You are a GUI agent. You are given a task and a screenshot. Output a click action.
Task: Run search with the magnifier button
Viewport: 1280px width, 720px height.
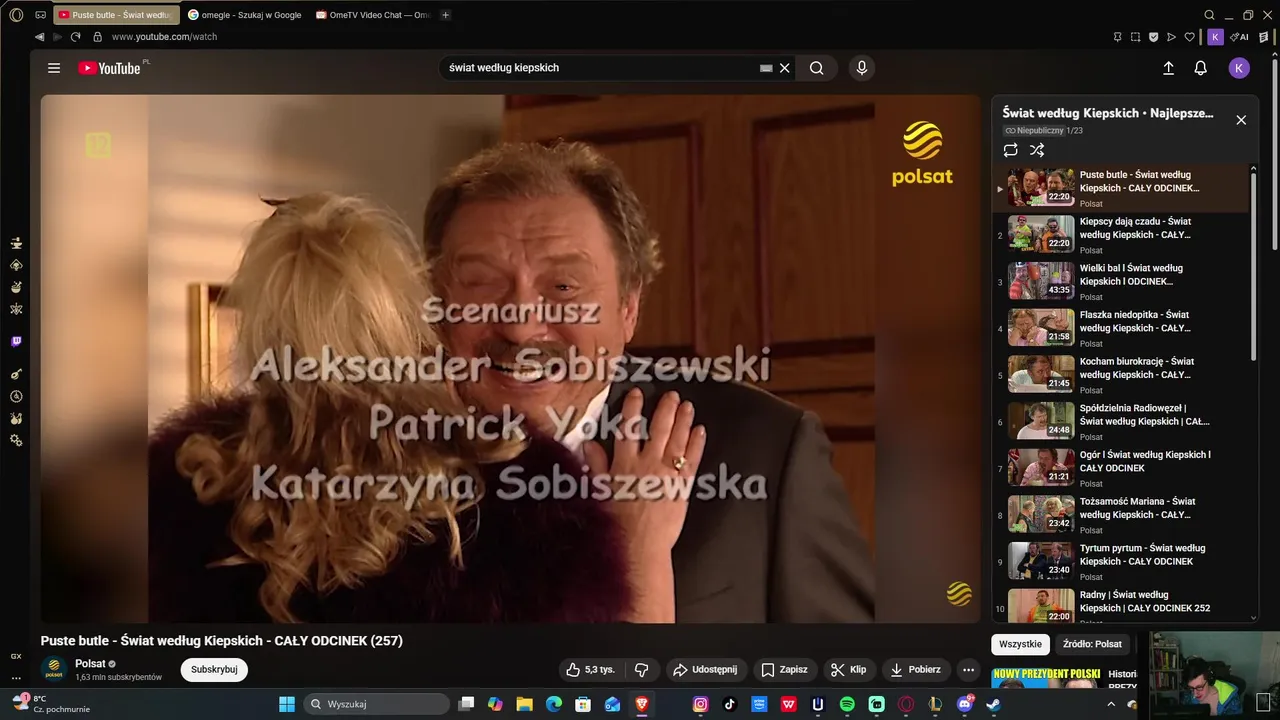click(817, 68)
